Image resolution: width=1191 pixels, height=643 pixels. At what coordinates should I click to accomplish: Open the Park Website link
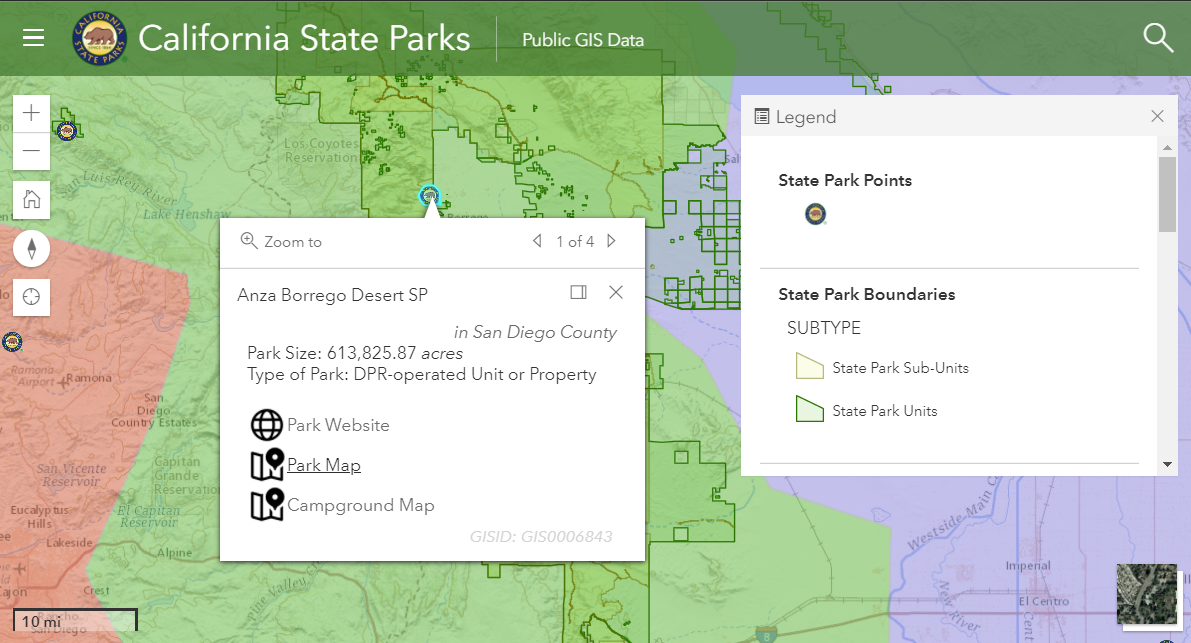pos(338,425)
